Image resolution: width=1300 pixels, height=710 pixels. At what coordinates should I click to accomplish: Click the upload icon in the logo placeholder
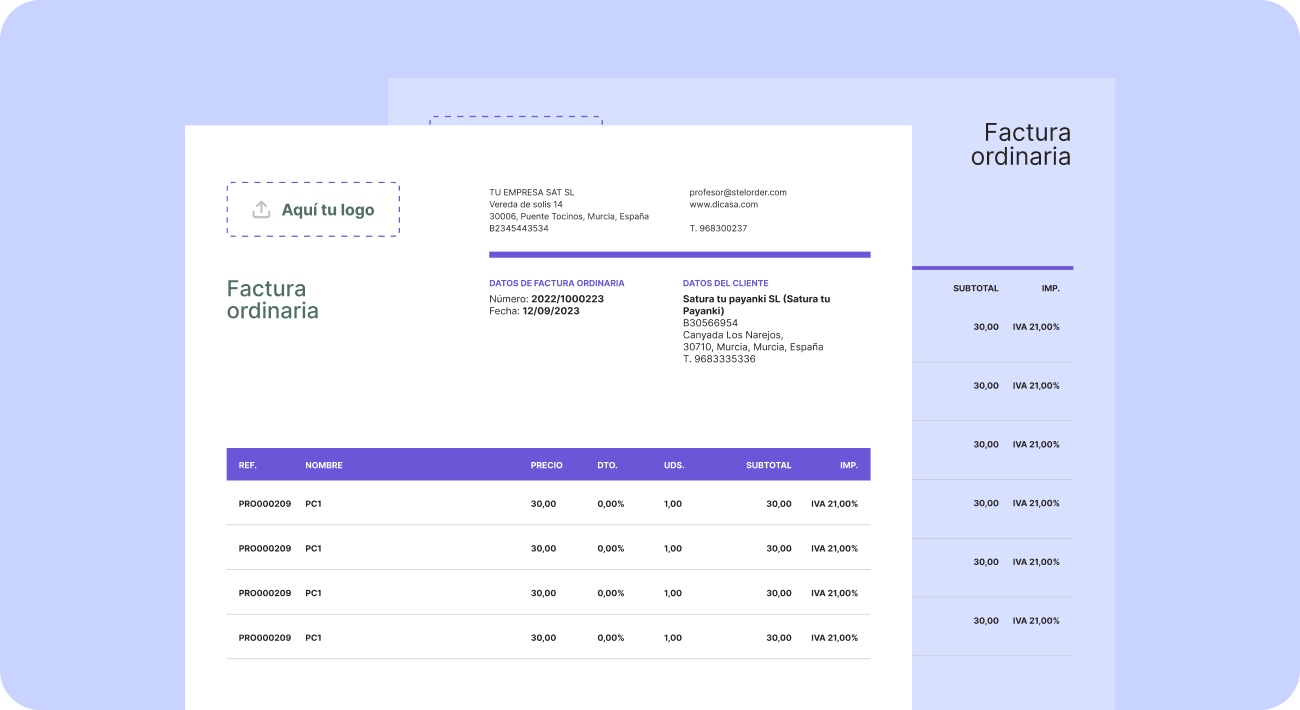(261, 210)
